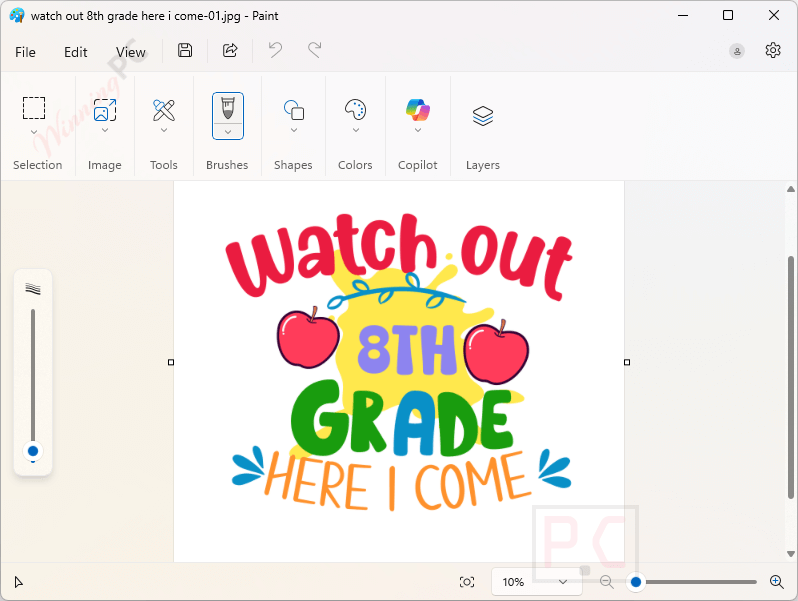Toggle the Layers panel

(x=483, y=116)
